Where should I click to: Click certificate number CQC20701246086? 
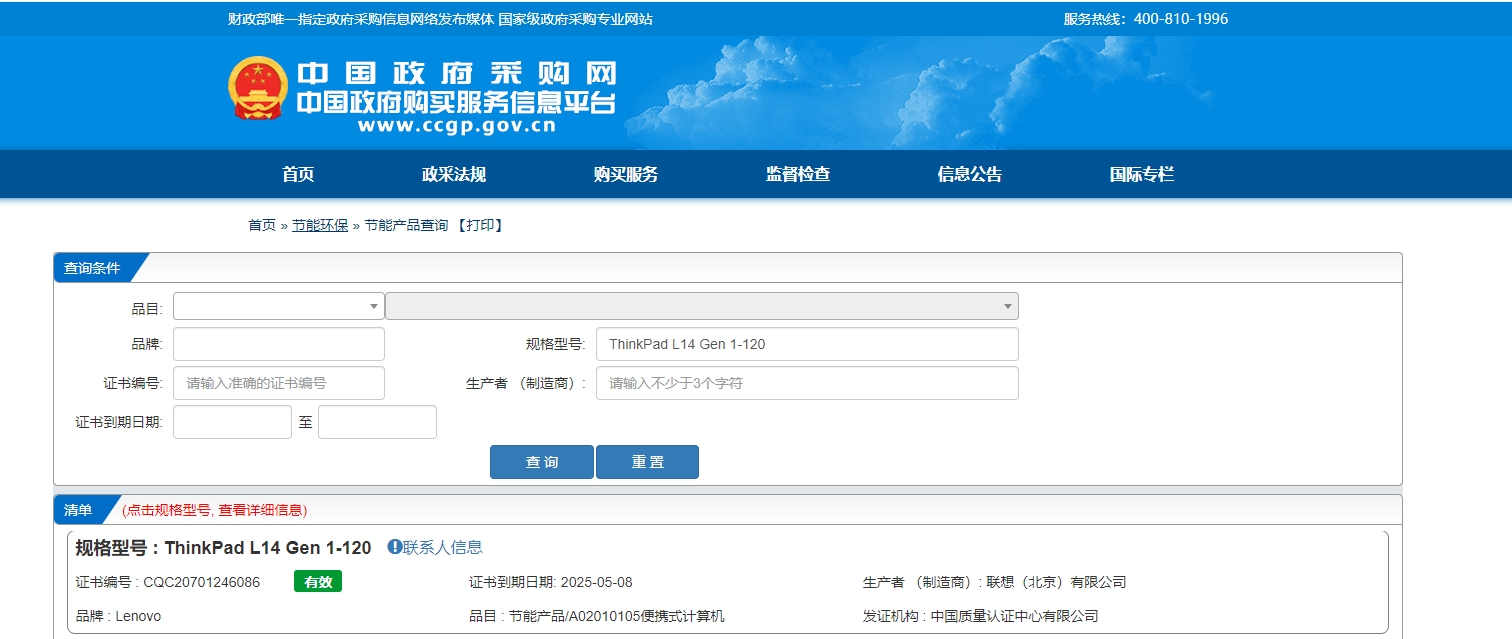[x=201, y=582]
